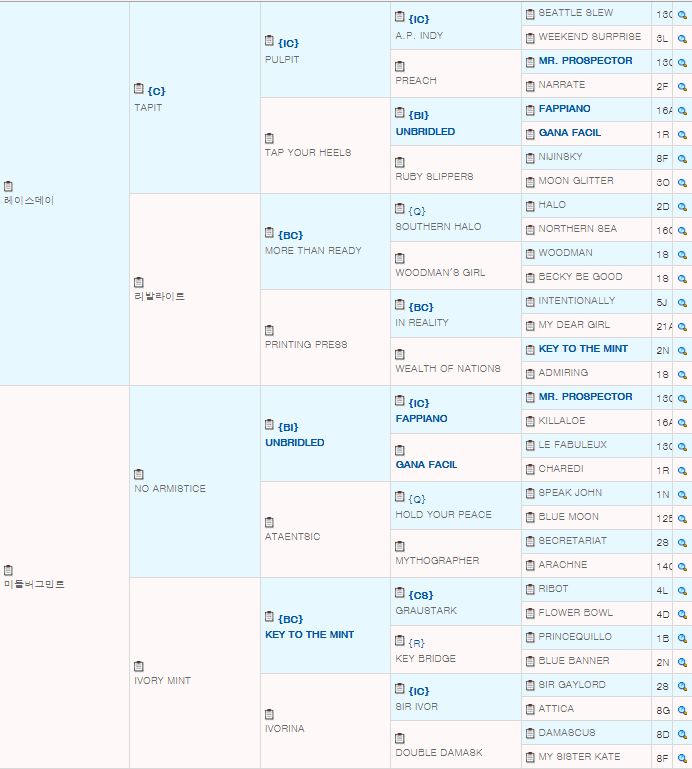Open the clipboard icon above NO ARMISTICE
The width and height of the screenshot is (692, 769).
[x=139, y=475]
